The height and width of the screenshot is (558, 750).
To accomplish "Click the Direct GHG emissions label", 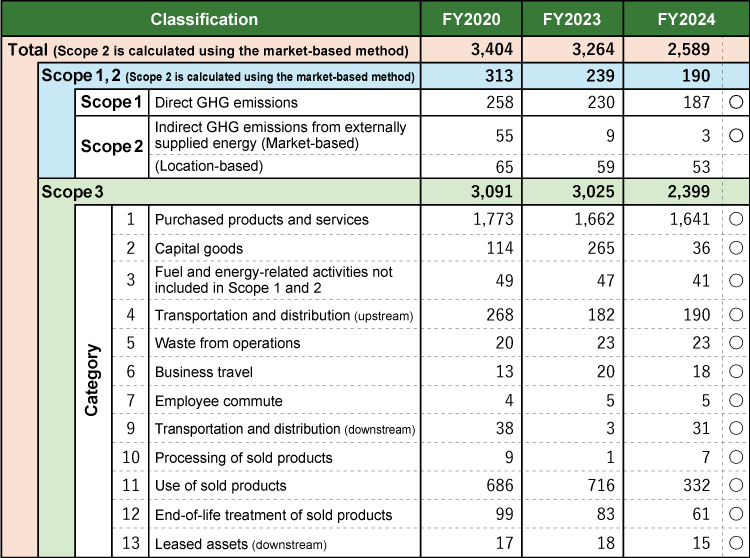I will [226, 102].
